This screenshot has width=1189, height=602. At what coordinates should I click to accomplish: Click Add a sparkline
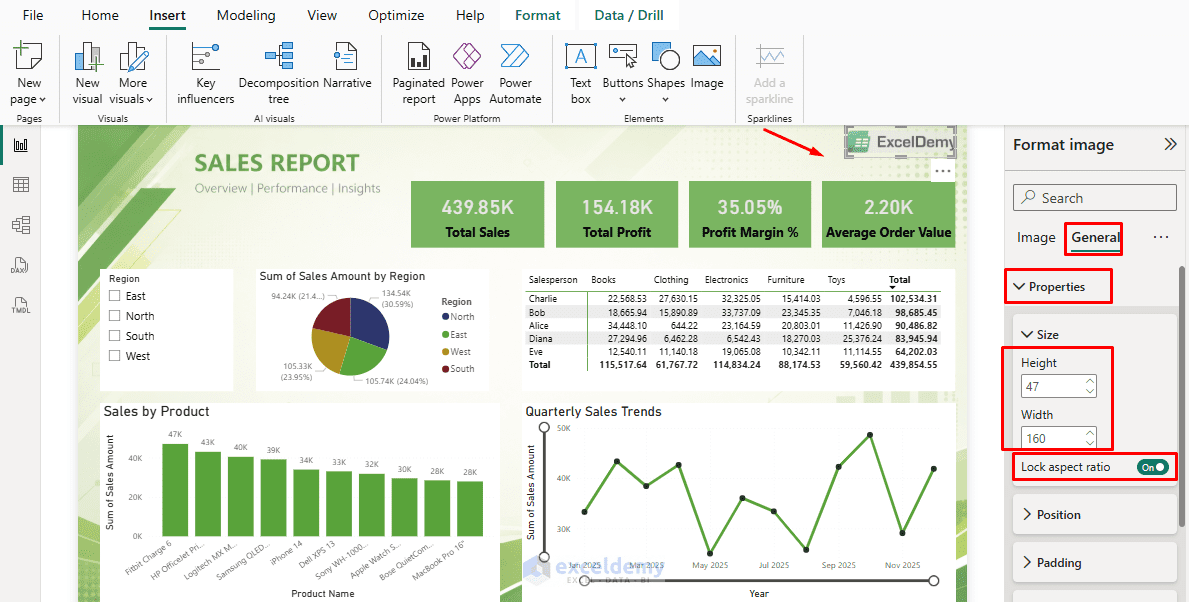[x=769, y=74]
